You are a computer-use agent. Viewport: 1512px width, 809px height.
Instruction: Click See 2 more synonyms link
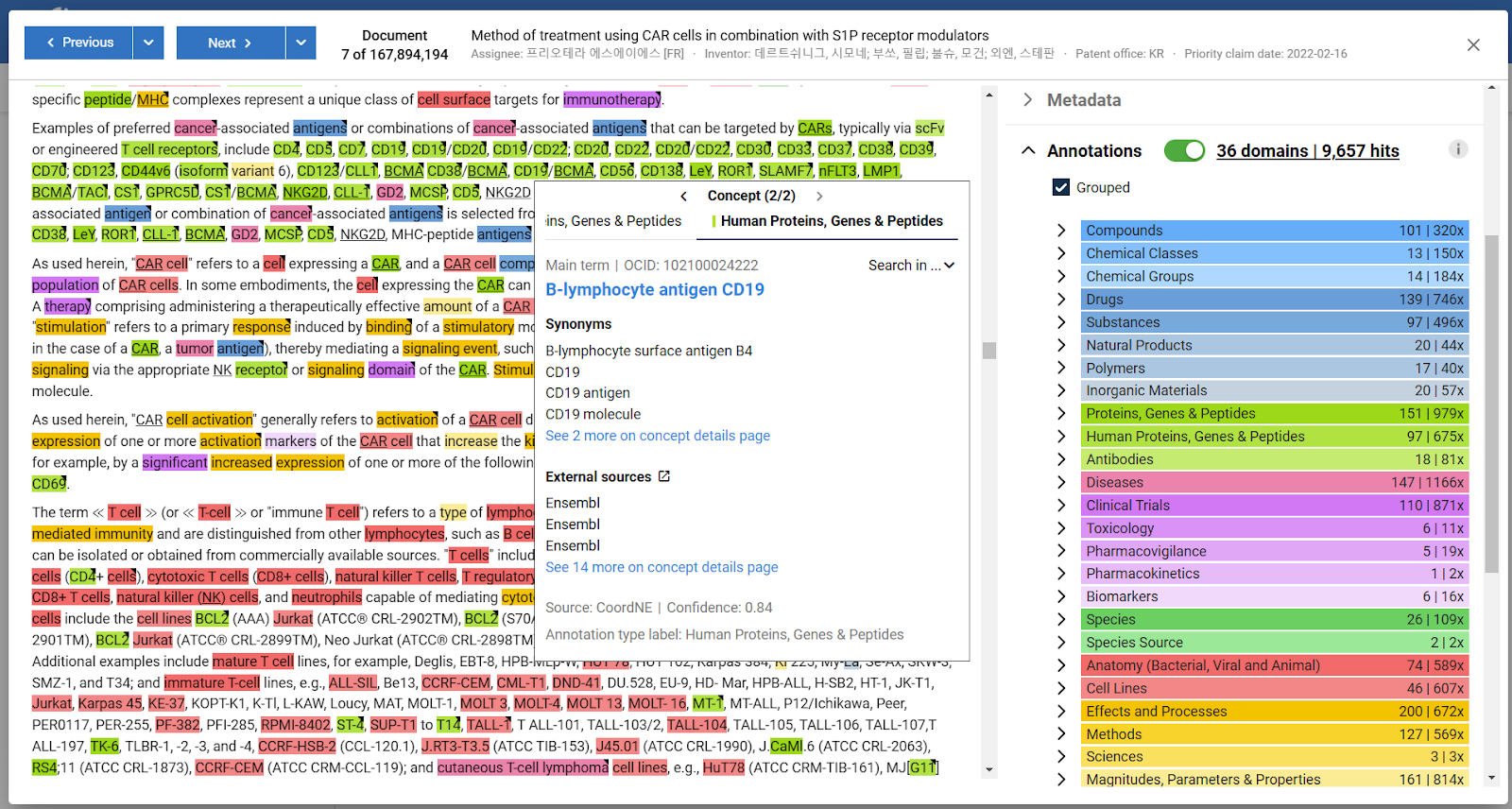(658, 436)
